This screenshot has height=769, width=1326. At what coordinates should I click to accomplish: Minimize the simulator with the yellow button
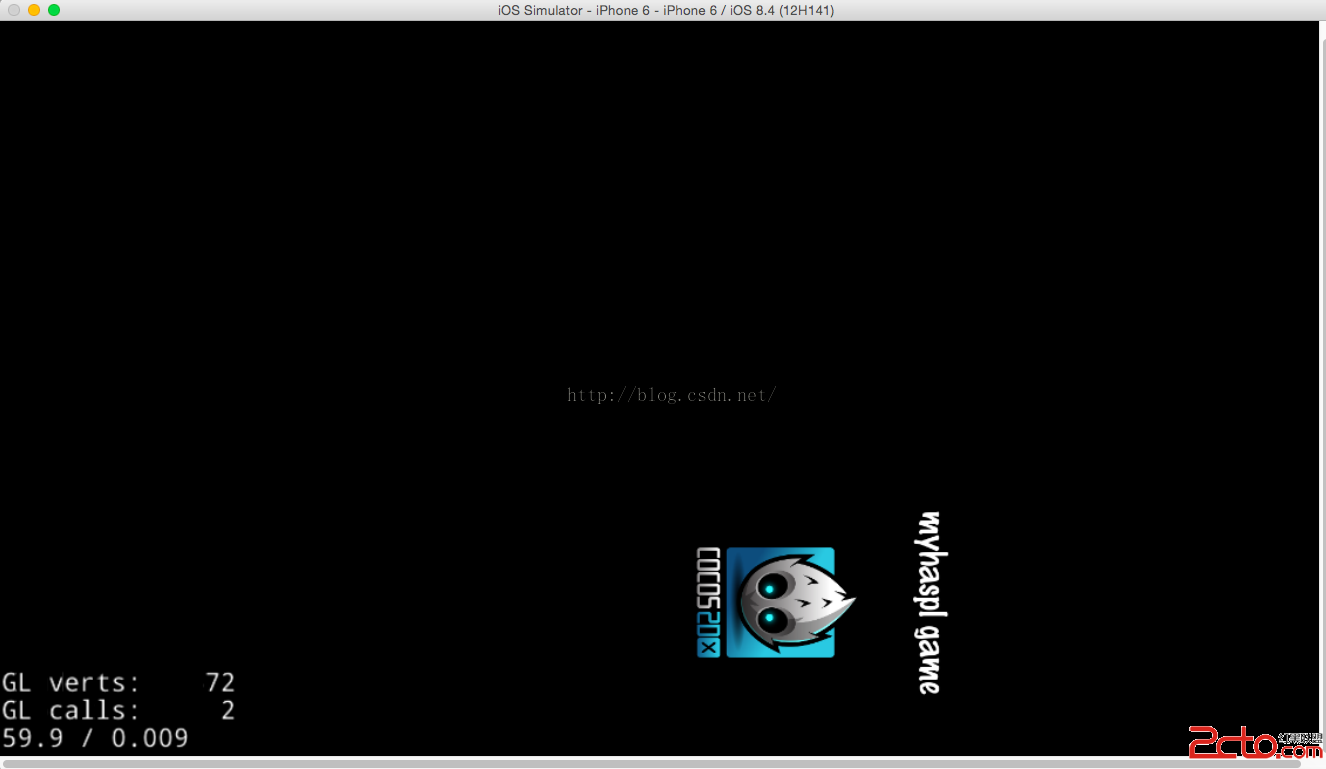[x=34, y=10]
